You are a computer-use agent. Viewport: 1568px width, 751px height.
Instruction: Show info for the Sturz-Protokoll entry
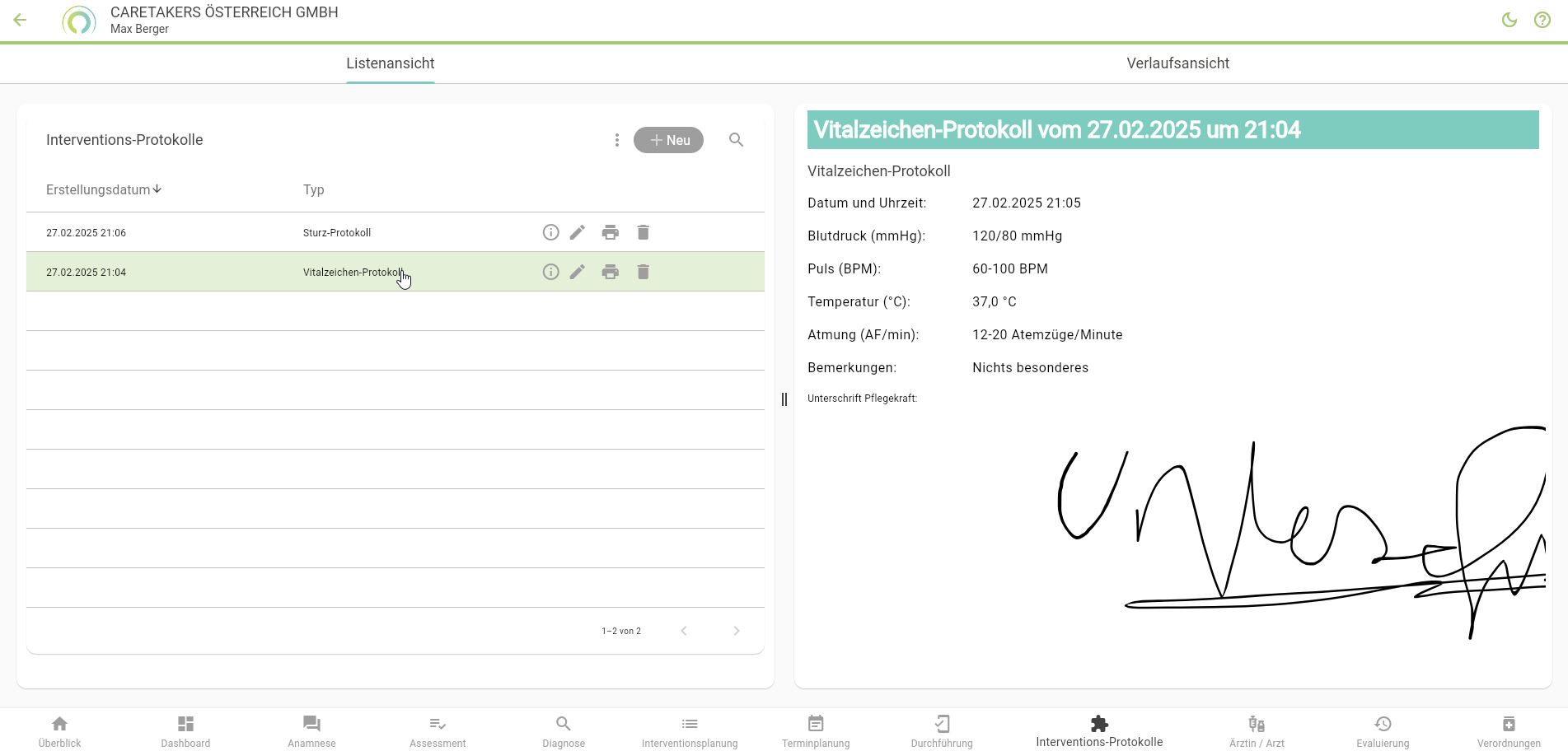tap(550, 232)
